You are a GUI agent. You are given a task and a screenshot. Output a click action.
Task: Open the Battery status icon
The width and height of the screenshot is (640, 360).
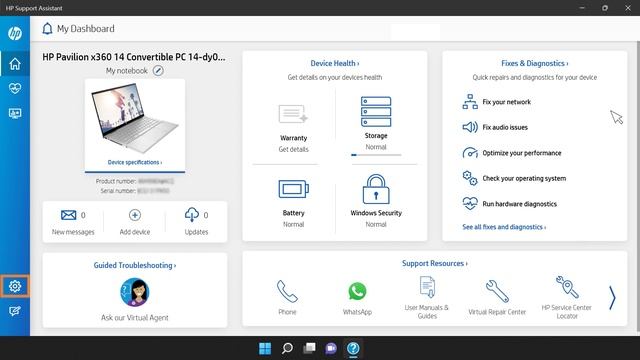point(293,189)
